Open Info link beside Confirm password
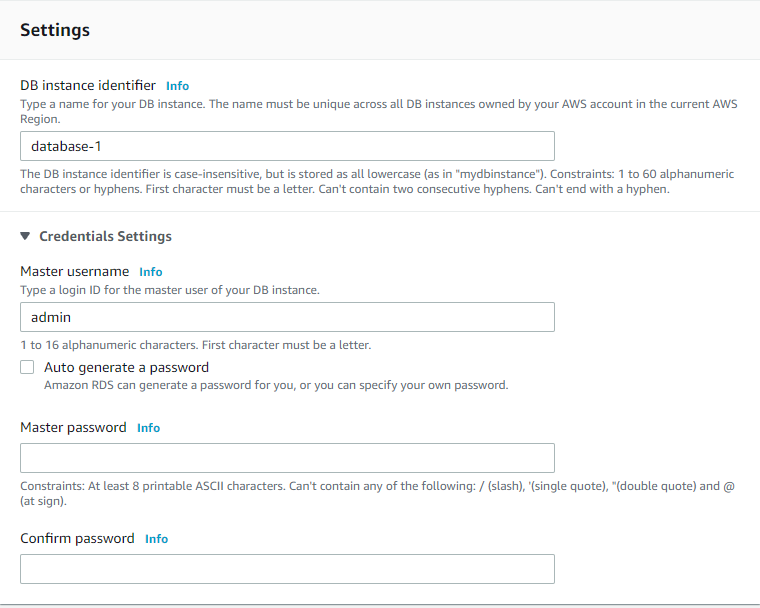This screenshot has width=760, height=608. coord(156,539)
